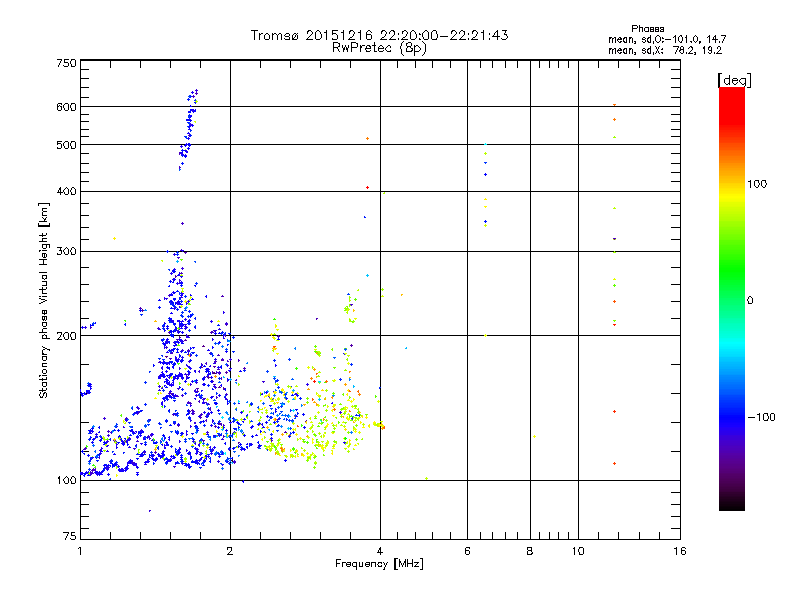Click the x-axis '1' tick label
Image resolution: width=800 pixels, height=600 pixels.
click(80, 551)
